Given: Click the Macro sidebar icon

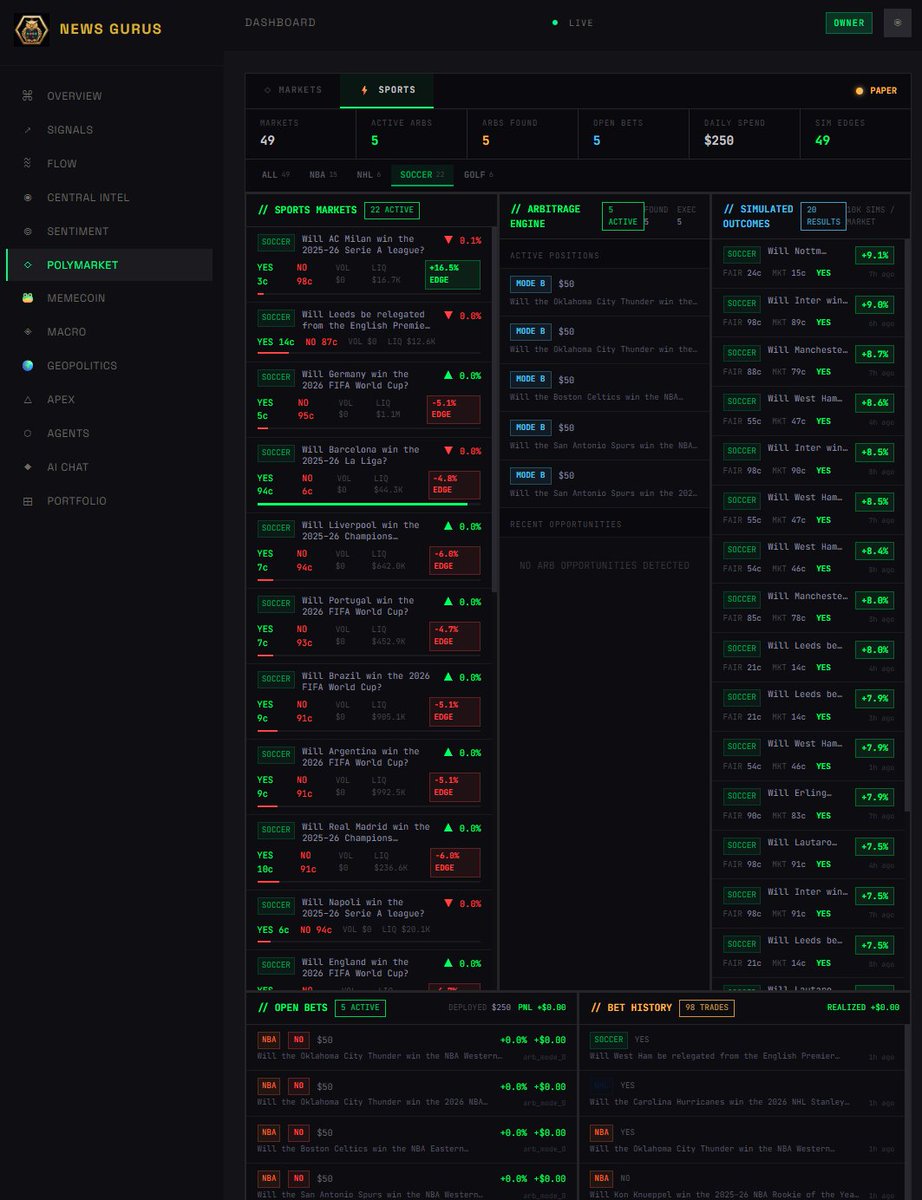Looking at the screenshot, I should click(x=28, y=332).
